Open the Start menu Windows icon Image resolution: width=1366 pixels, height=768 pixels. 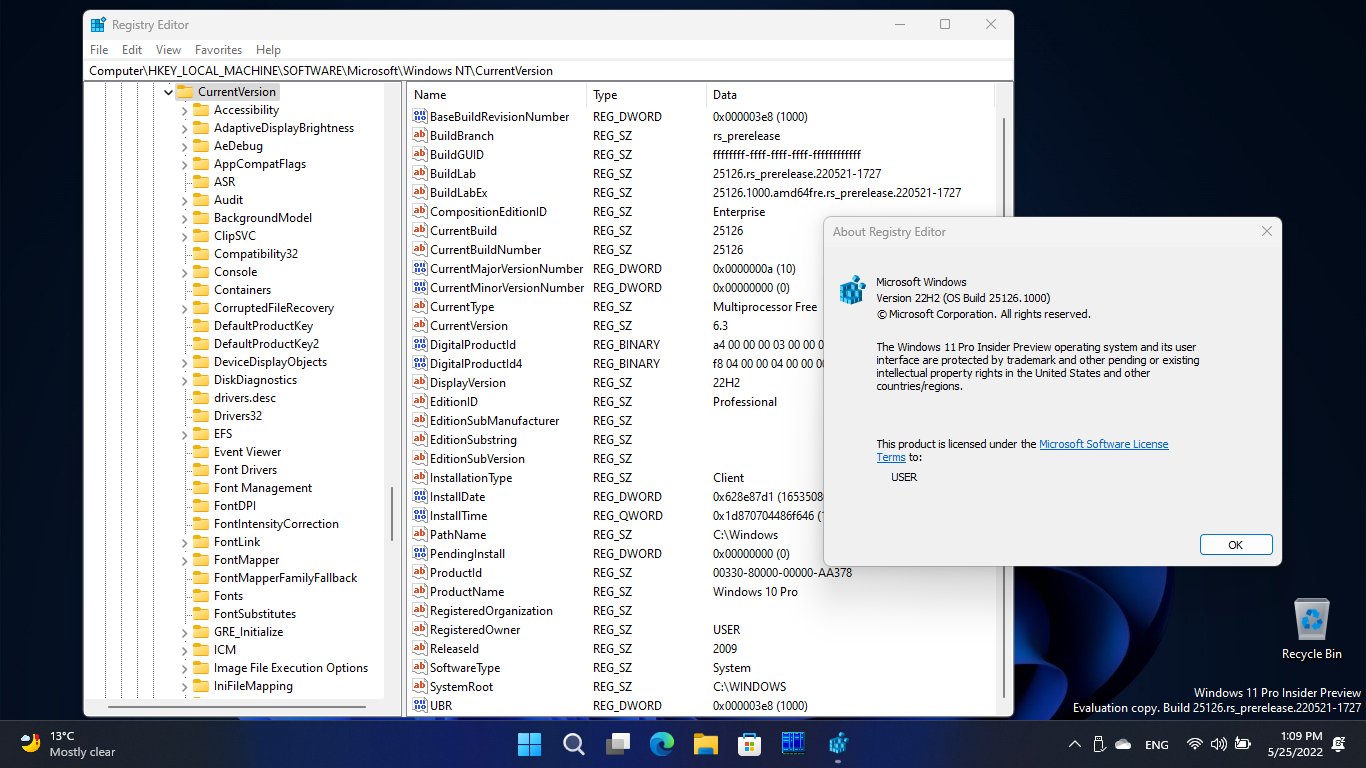(x=529, y=744)
